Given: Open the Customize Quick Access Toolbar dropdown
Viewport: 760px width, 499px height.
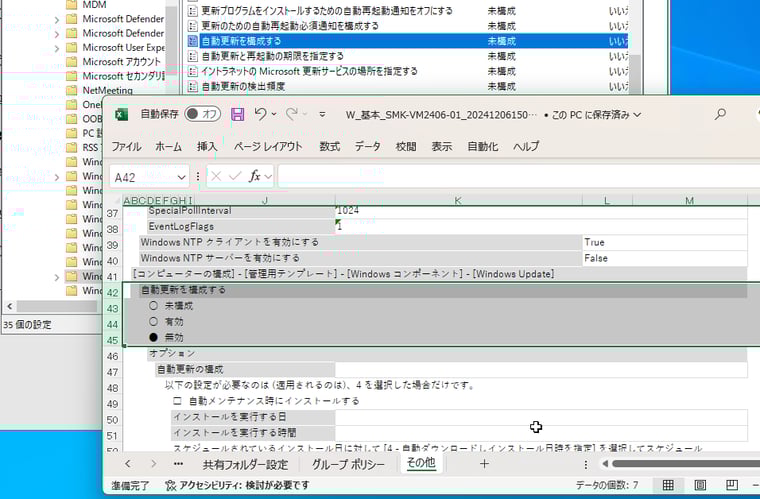Looking at the screenshot, I should pyautogui.click(x=322, y=114).
